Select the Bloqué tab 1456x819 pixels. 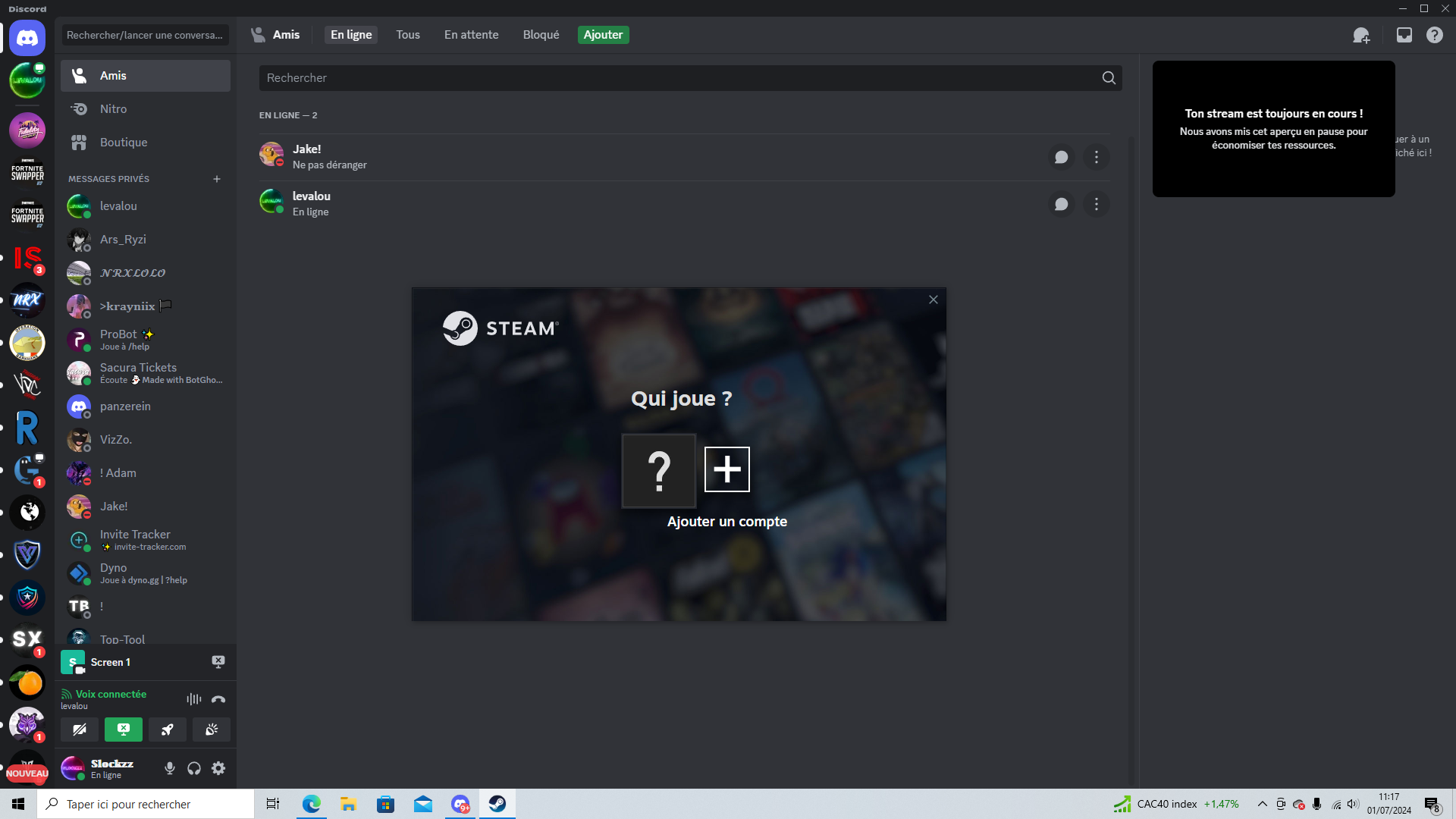click(541, 35)
